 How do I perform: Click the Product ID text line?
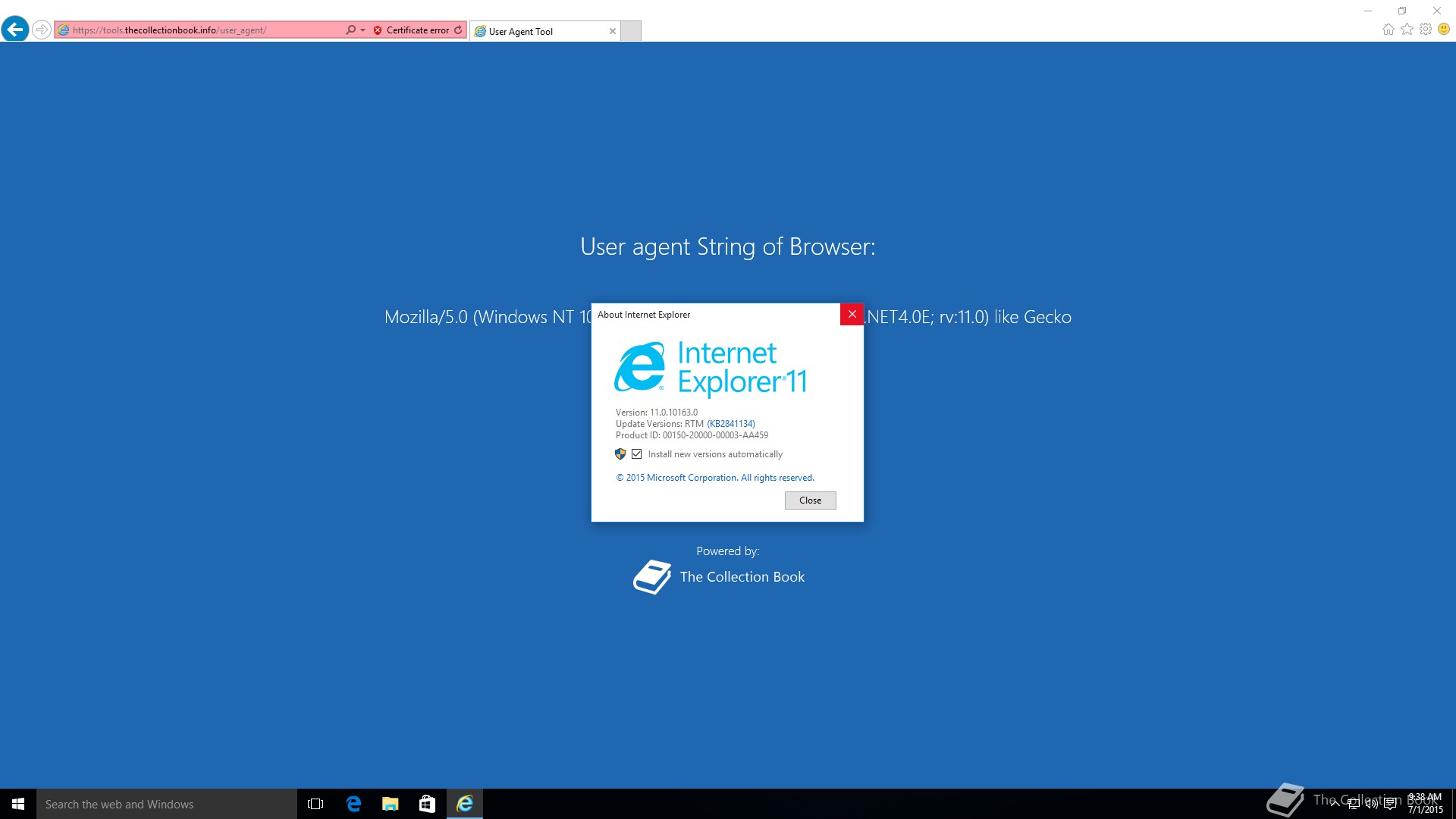click(692, 435)
